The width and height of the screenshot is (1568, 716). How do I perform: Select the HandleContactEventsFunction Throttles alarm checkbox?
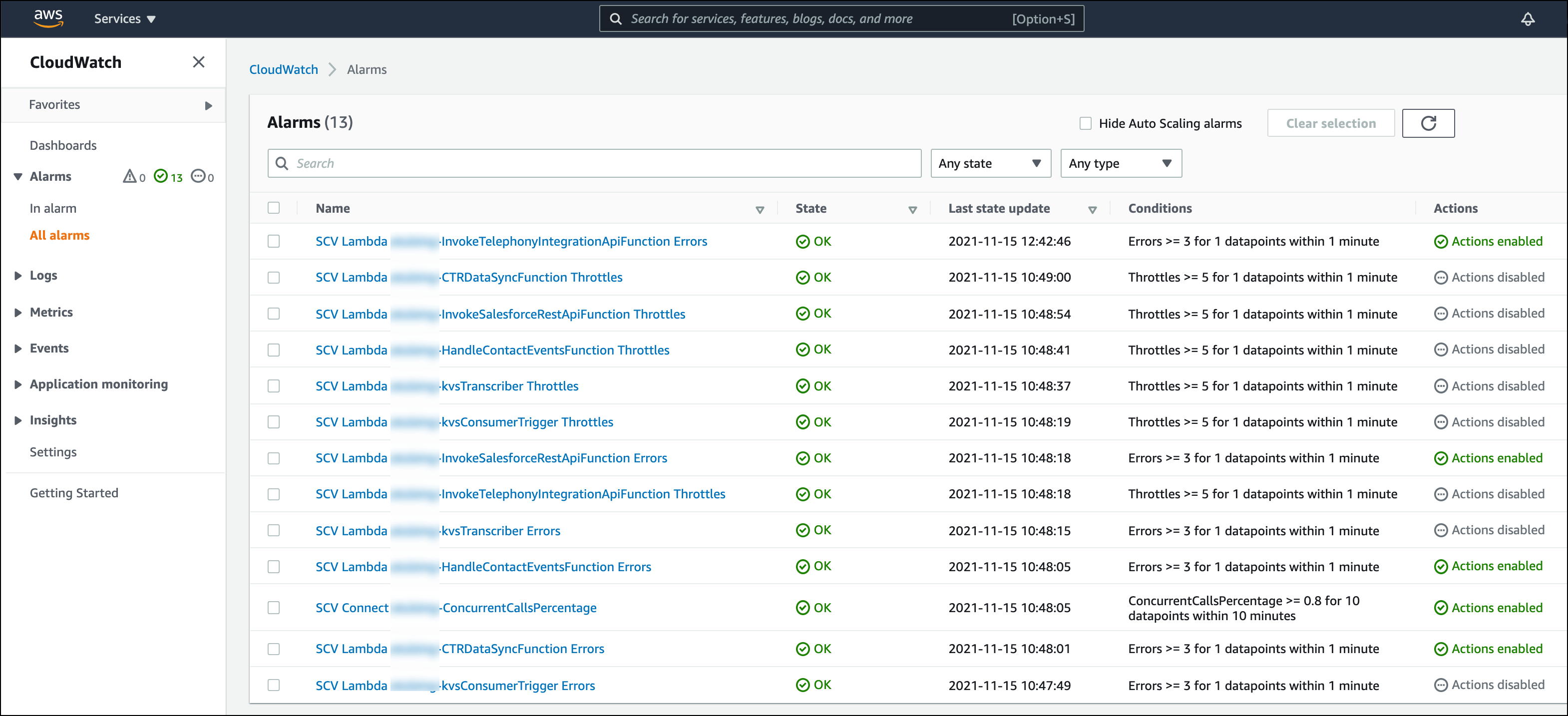274,350
